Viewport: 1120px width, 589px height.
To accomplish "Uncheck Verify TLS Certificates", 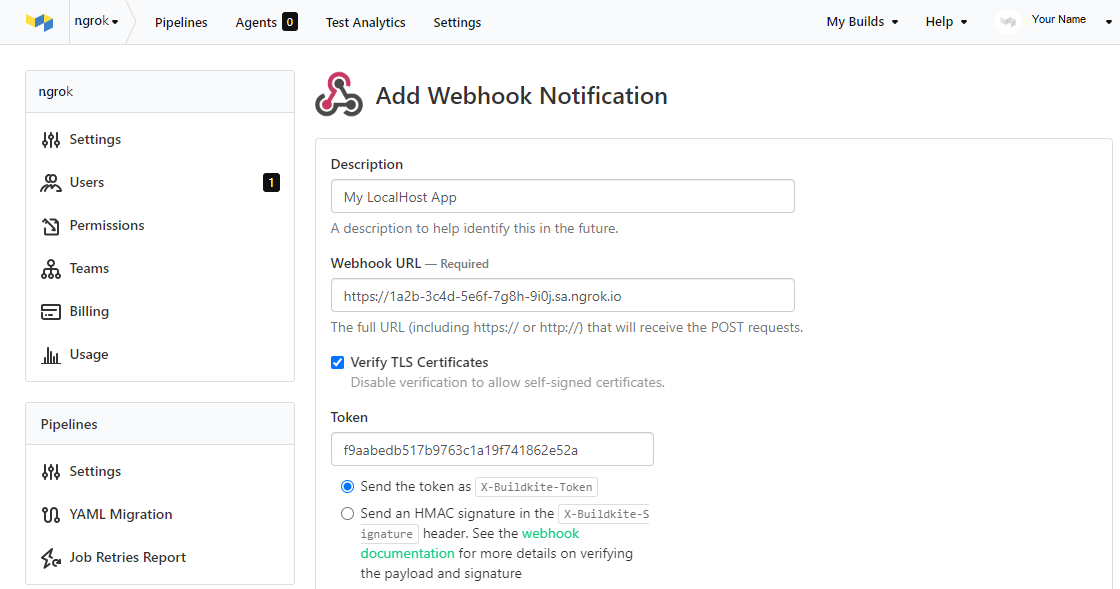I will (338, 362).
